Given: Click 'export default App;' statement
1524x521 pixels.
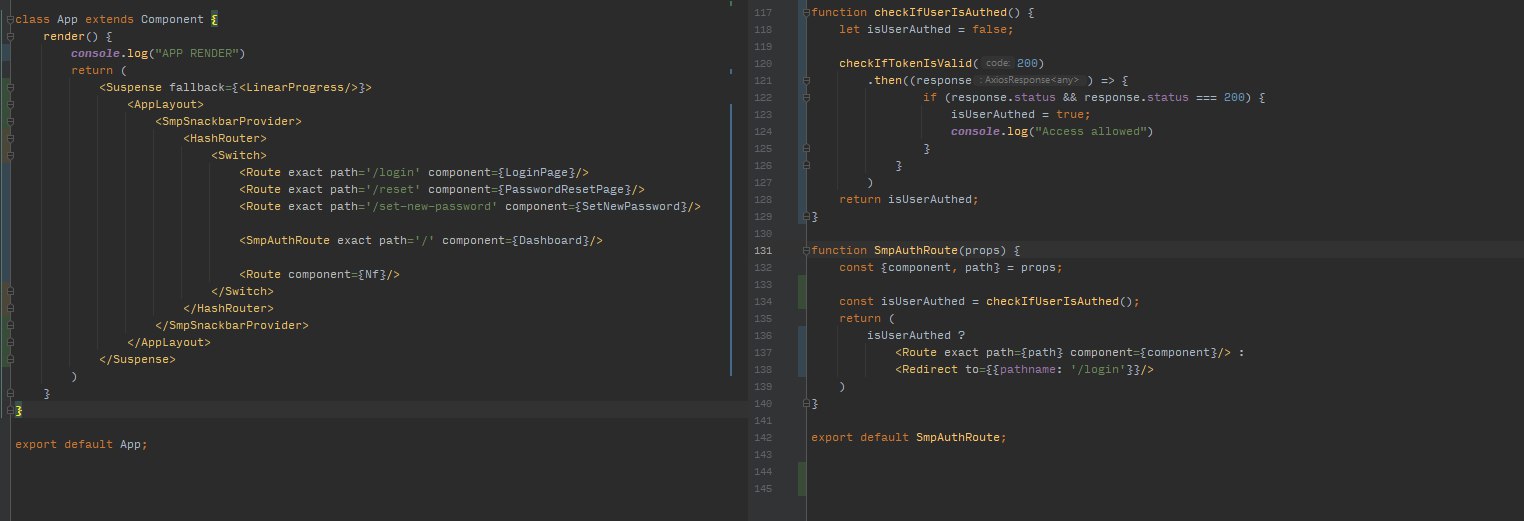Looking at the screenshot, I should 81,444.
